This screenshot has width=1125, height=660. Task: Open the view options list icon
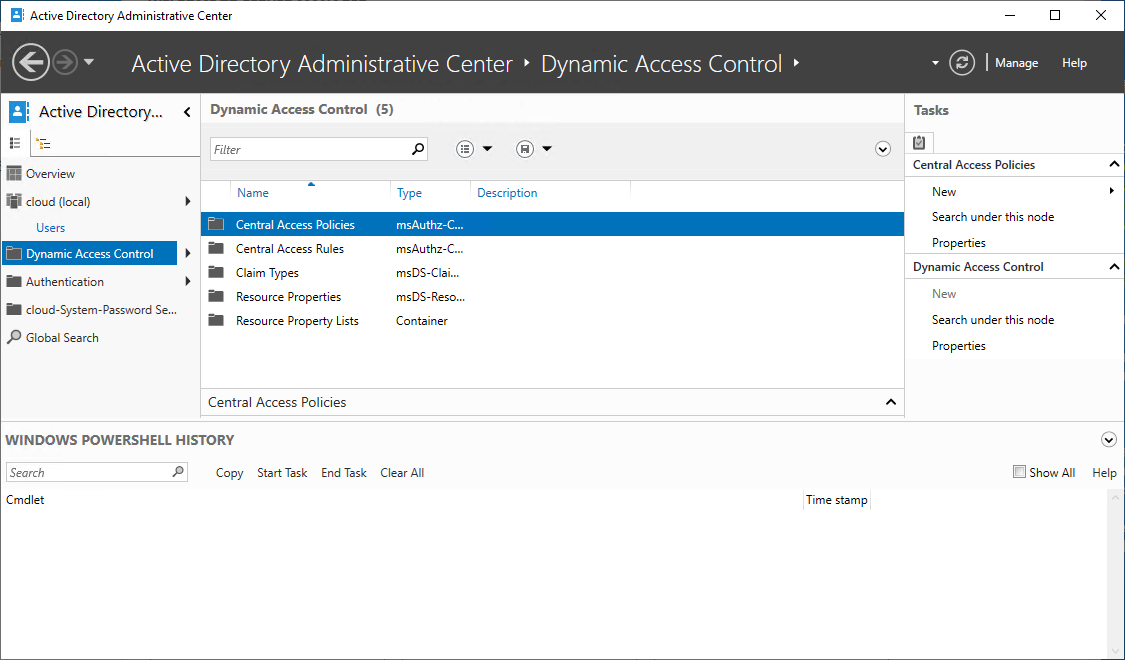tap(465, 148)
